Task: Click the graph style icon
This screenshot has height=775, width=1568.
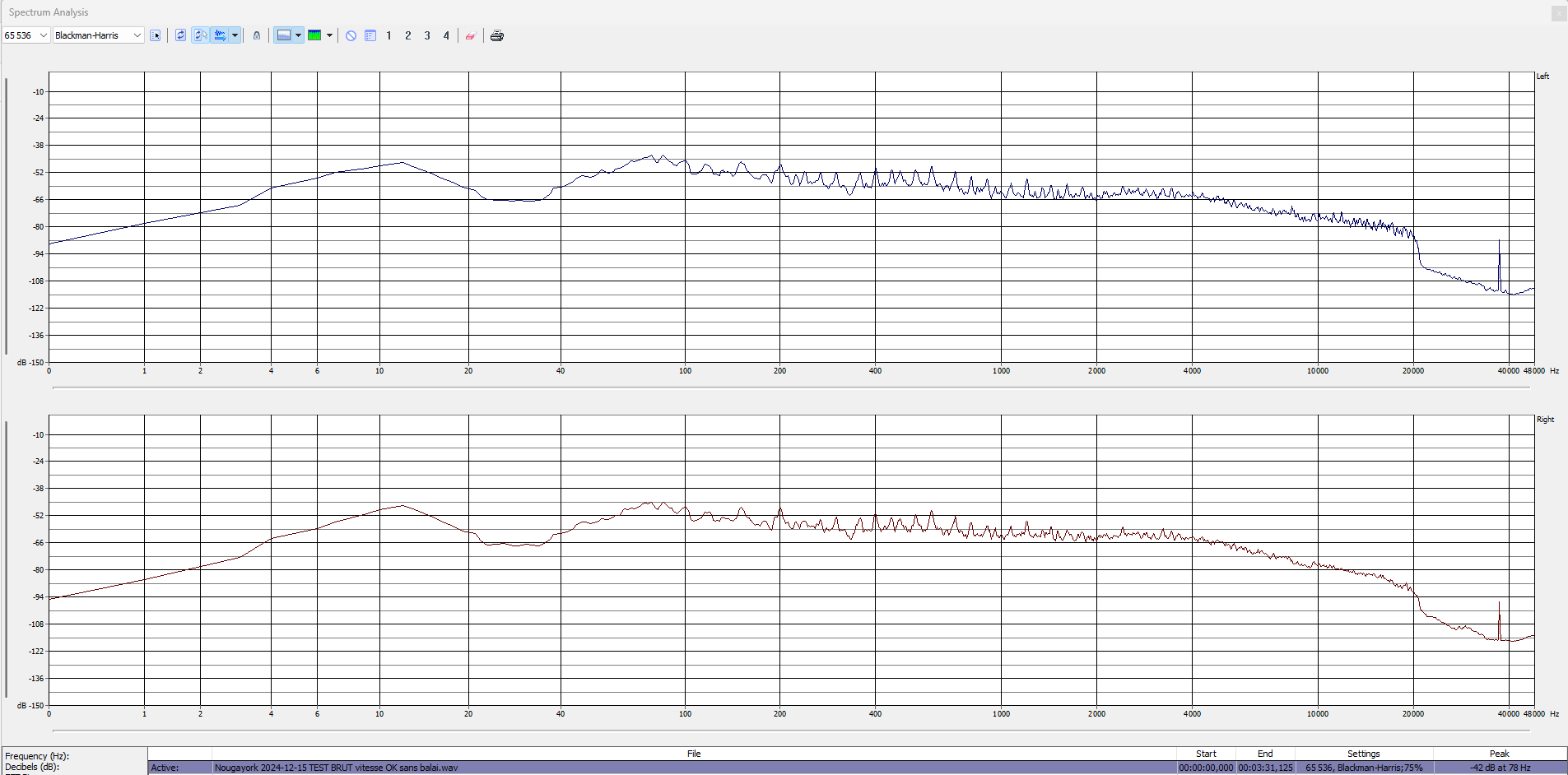Action: tap(283, 35)
